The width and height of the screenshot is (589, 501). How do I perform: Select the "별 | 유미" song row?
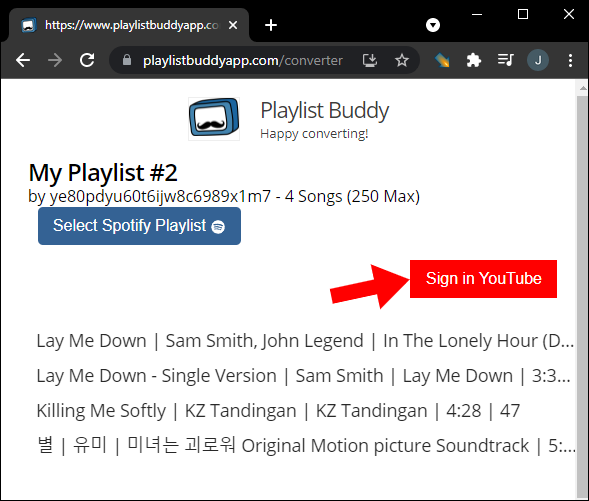[x=306, y=446]
